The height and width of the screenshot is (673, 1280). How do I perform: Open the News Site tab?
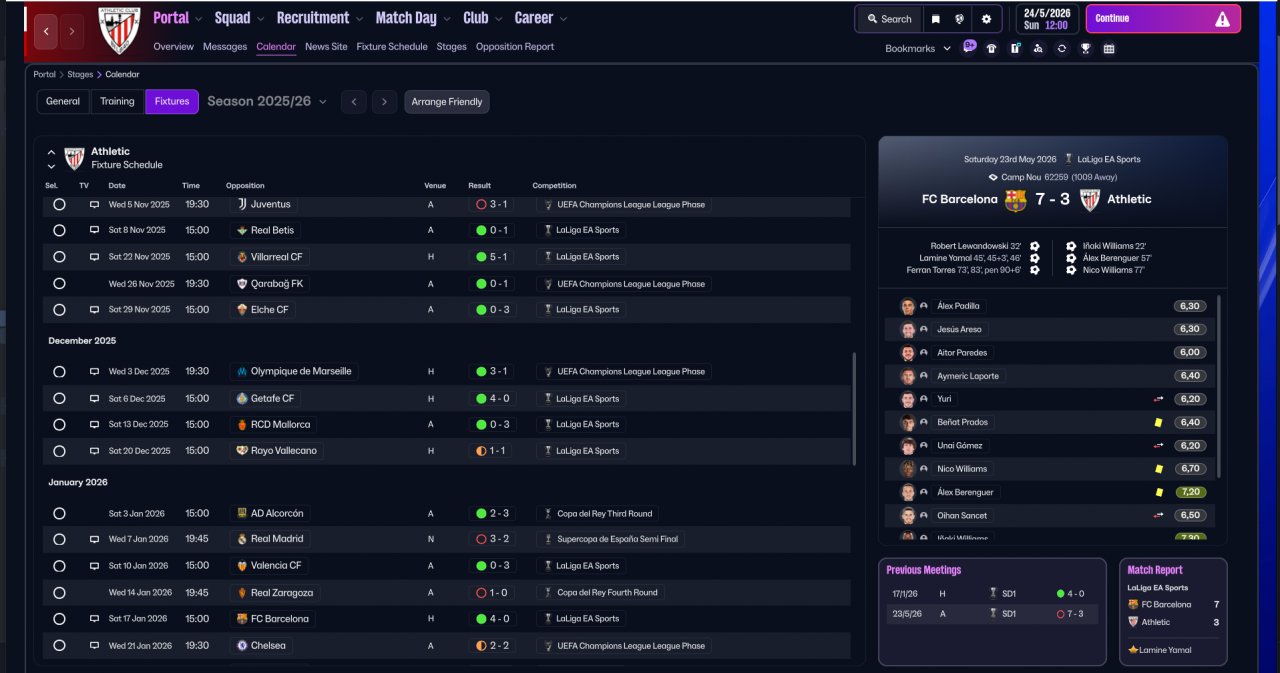click(326, 47)
